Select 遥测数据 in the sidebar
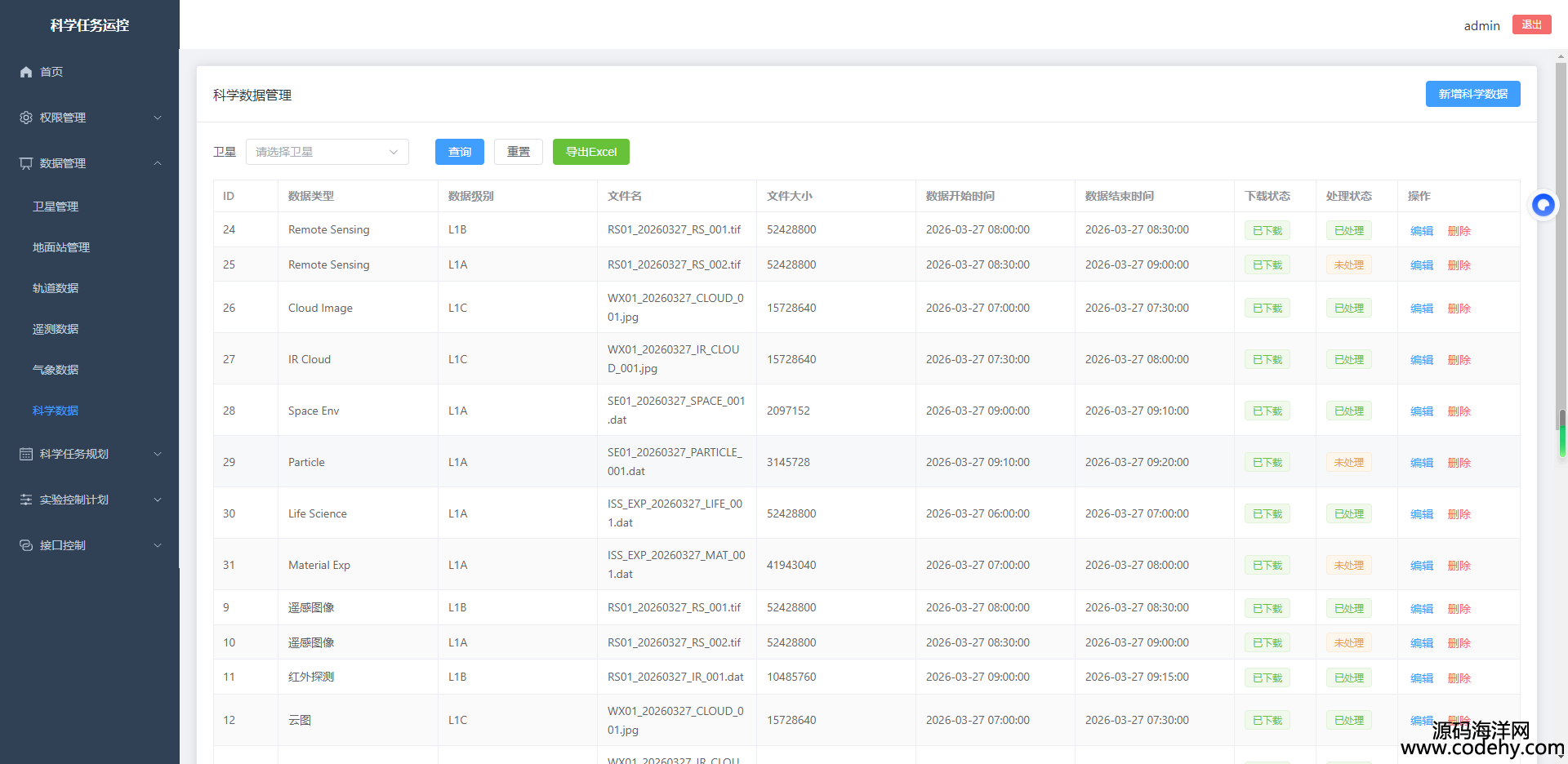1568x764 pixels. (56, 329)
